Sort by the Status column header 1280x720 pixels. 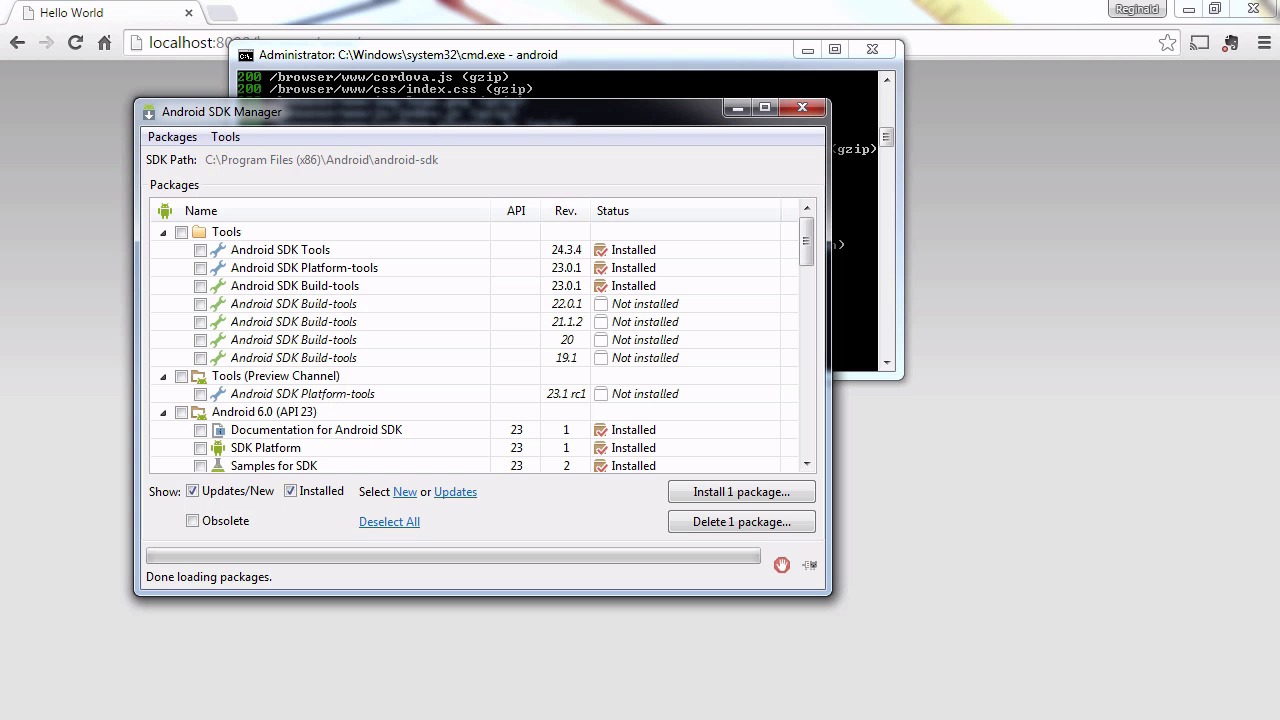click(686, 211)
